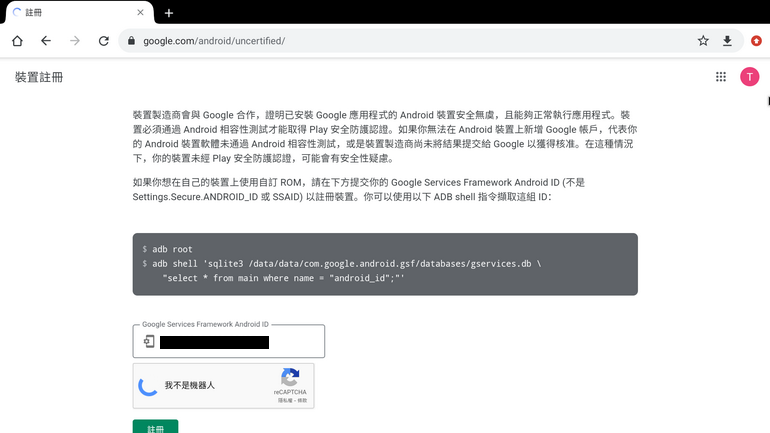
Task: Check the 我不是機器人 reCAPTCHA box
Action: [148, 386]
